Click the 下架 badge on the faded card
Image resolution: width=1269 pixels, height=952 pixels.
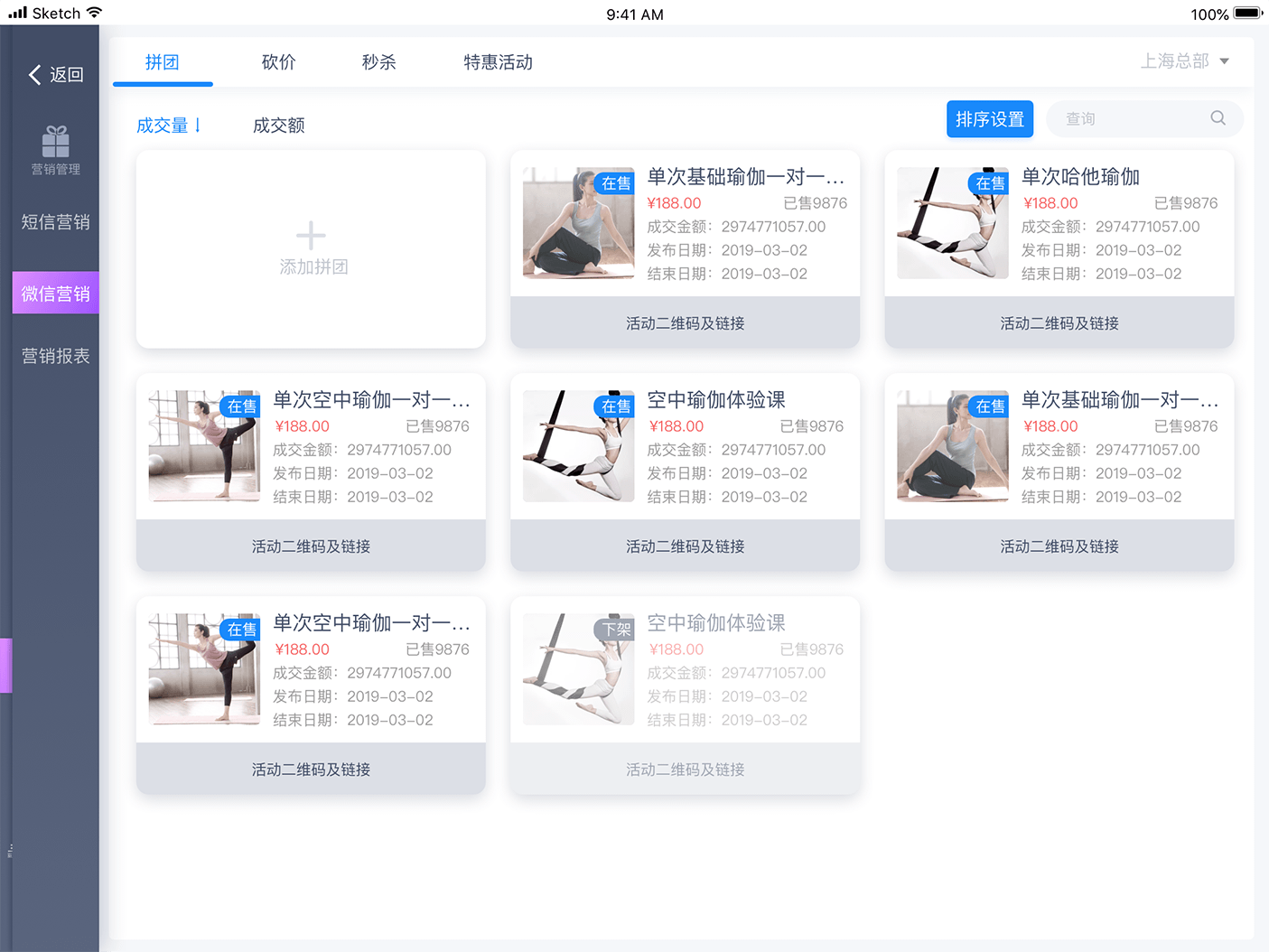pos(616,629)
